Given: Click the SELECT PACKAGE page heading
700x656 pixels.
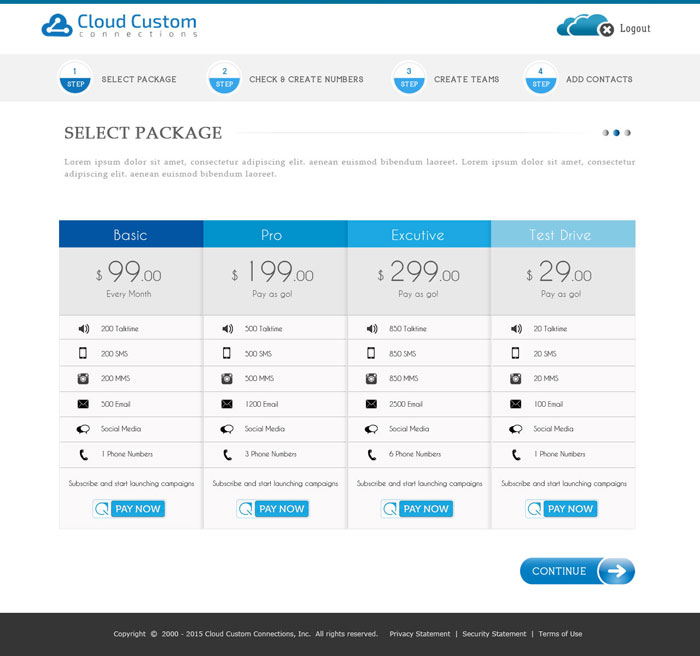Looking at the screenshot, I should pos(143,133).
